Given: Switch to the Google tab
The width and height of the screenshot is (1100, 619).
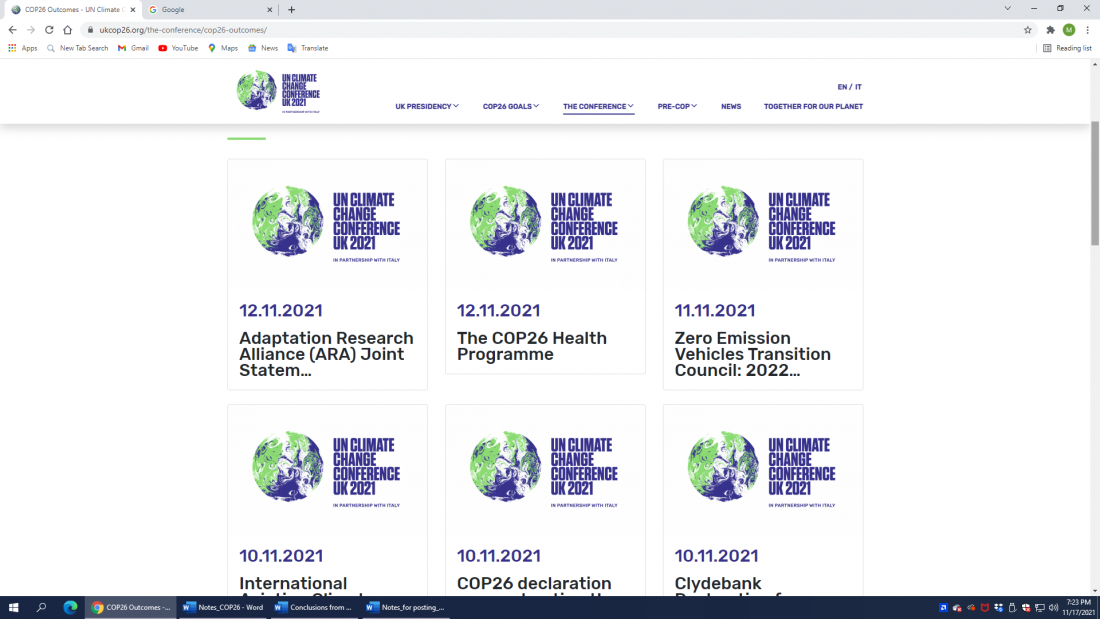Looking at the screenshot, I should coord(210,10).
